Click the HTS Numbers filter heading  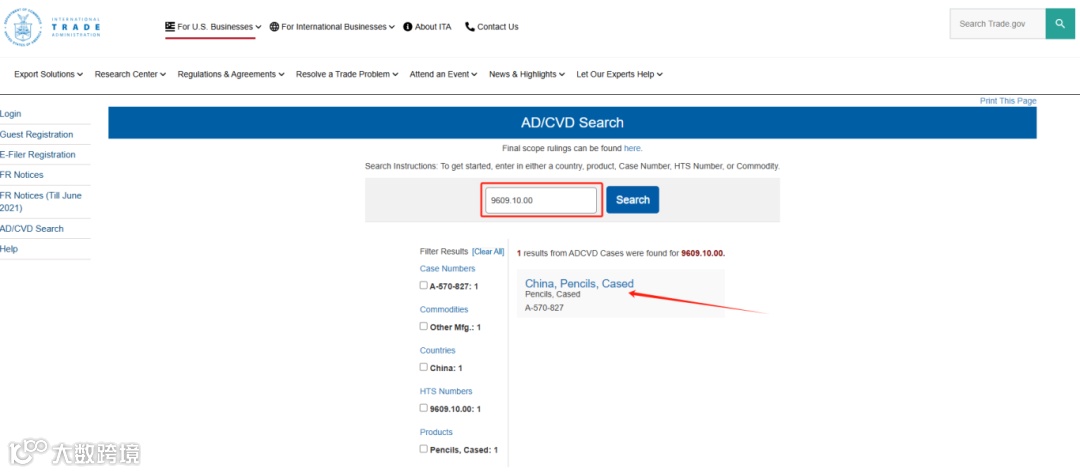446,391
